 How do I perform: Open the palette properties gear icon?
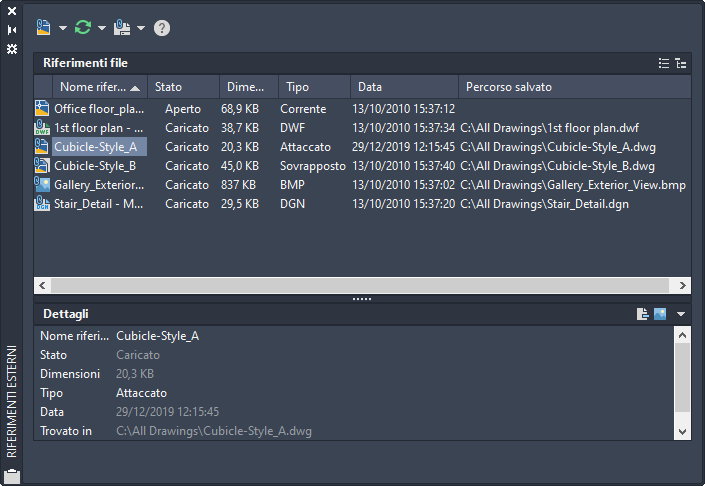pos(12,48)
